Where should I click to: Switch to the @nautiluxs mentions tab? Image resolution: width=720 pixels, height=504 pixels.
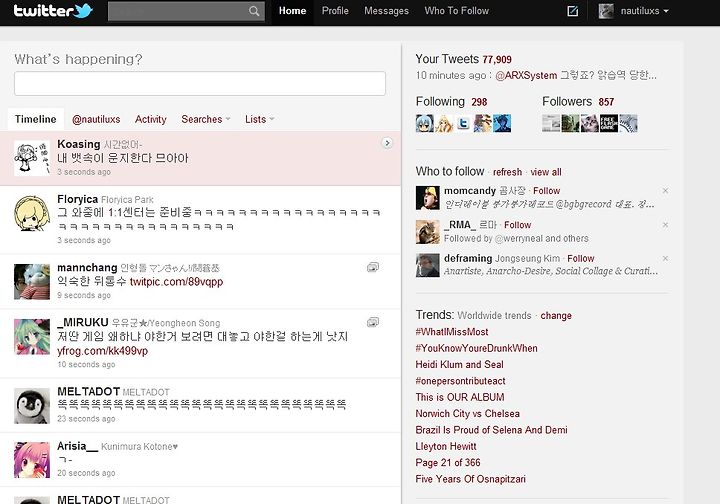(96, 119)
